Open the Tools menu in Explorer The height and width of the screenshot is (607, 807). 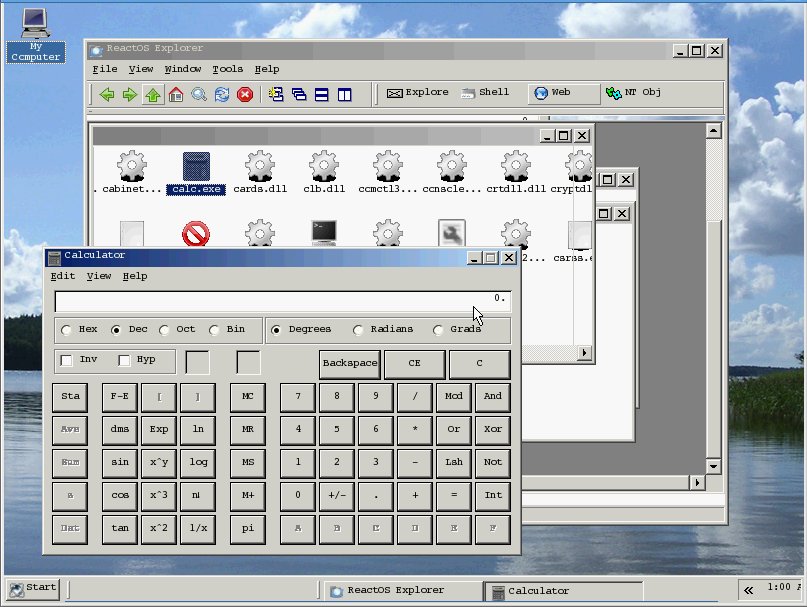[x=227, y=69]
